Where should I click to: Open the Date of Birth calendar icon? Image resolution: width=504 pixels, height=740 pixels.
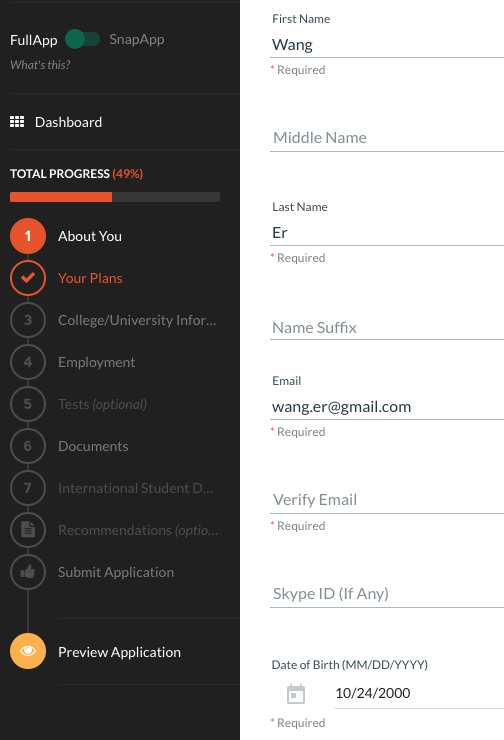pyautogui.click(x=296, y=694)
